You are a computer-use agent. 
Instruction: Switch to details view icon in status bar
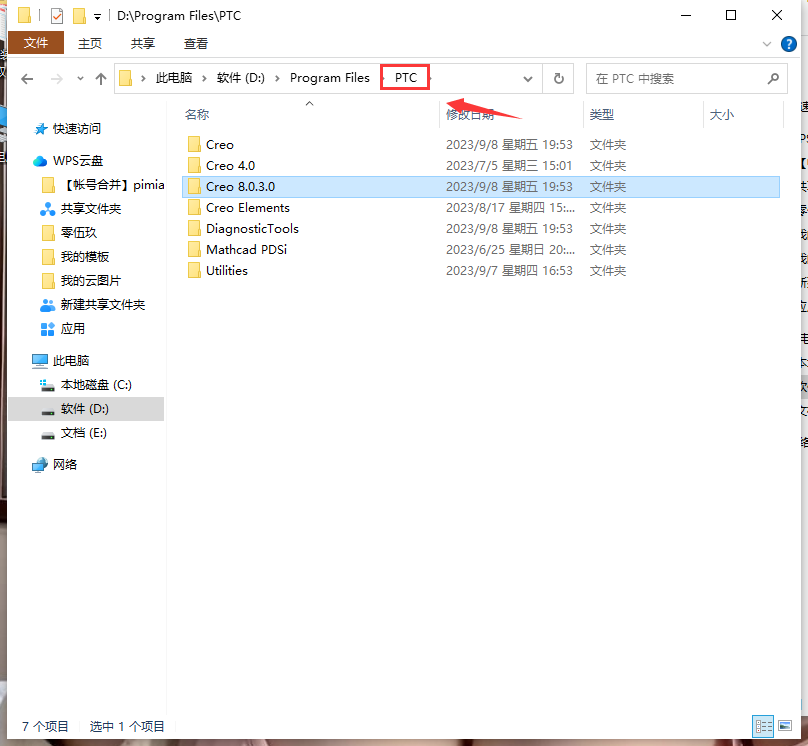pyautogui.click(x=763, y=726)
